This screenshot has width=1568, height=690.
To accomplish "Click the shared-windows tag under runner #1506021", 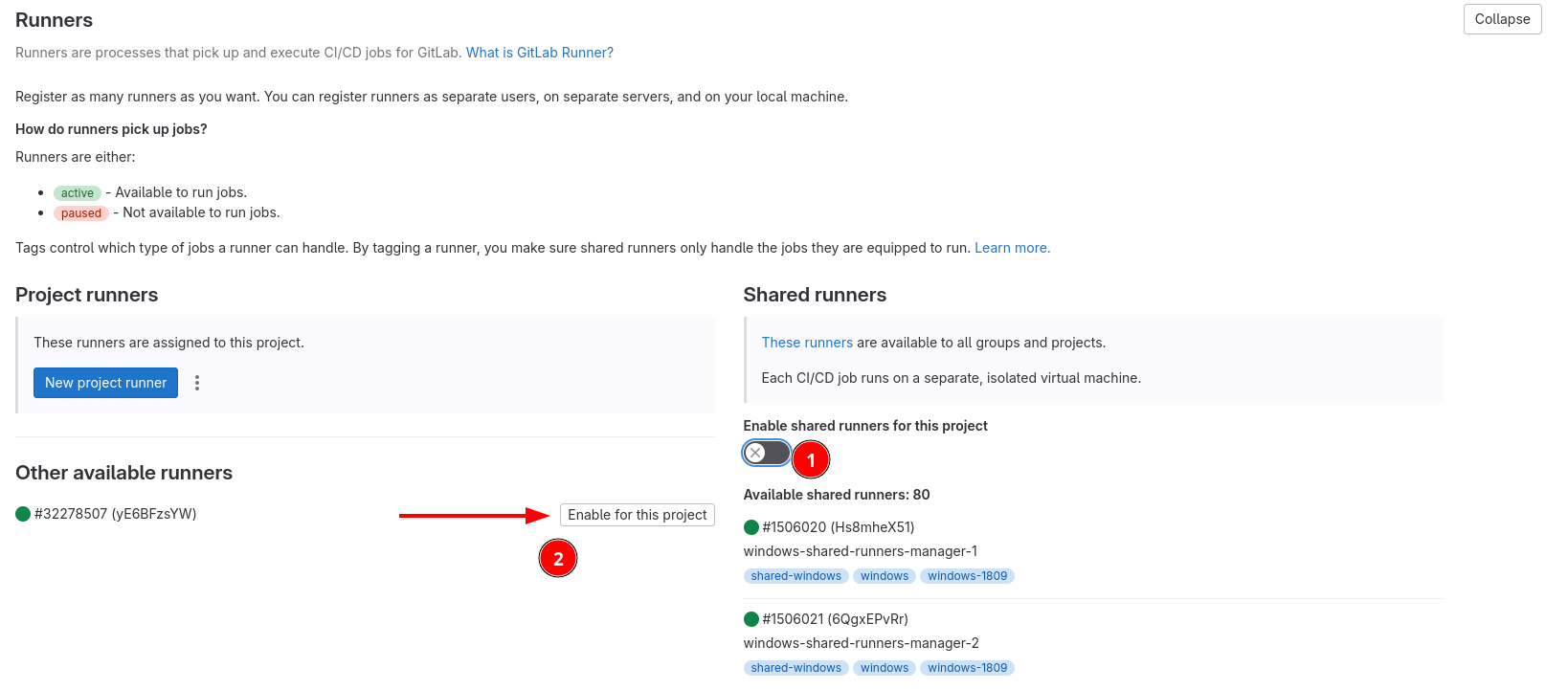I will tap(795, 668).
